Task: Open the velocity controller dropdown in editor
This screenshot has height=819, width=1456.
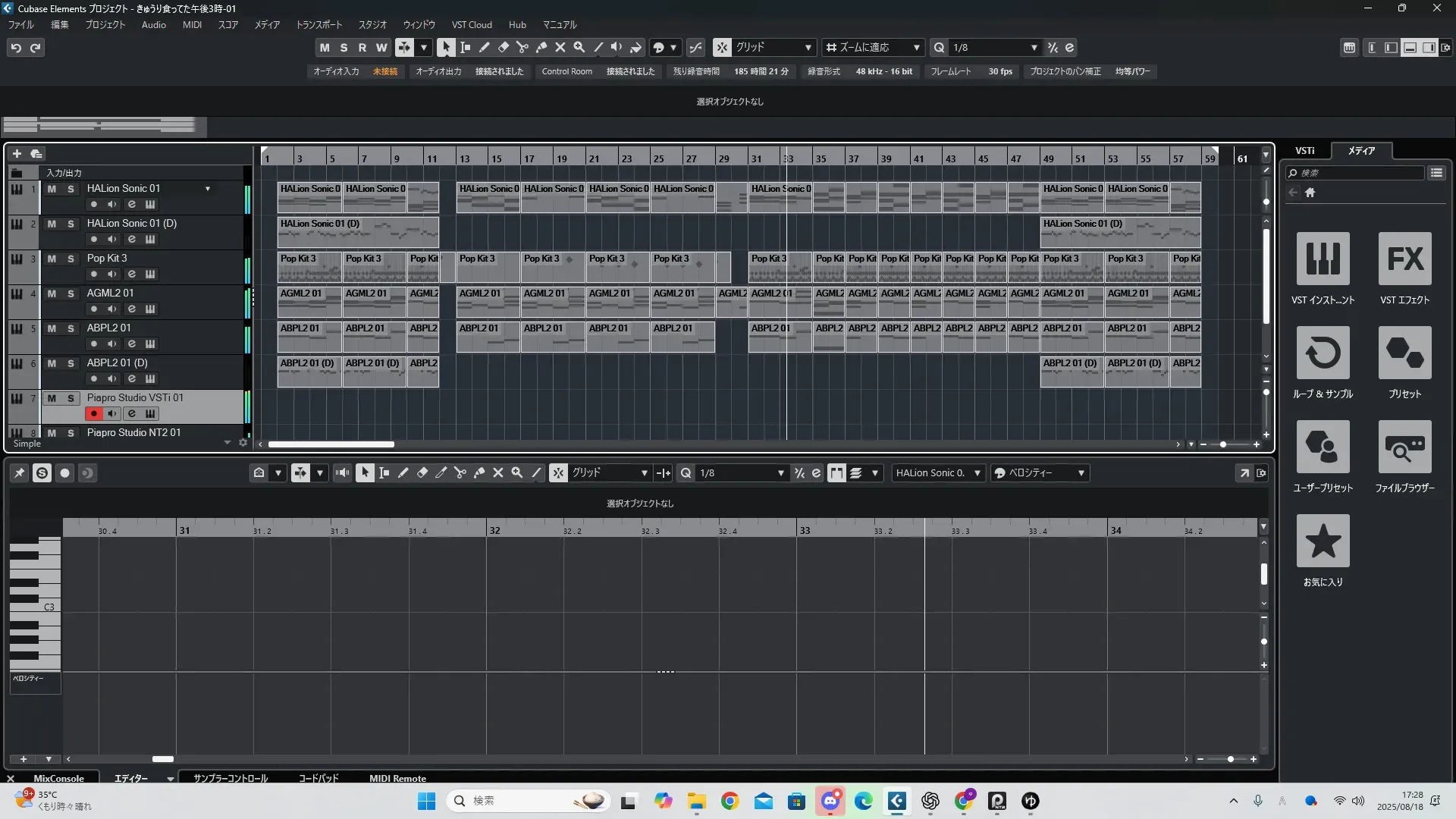Action: (x=1081, y=473)
